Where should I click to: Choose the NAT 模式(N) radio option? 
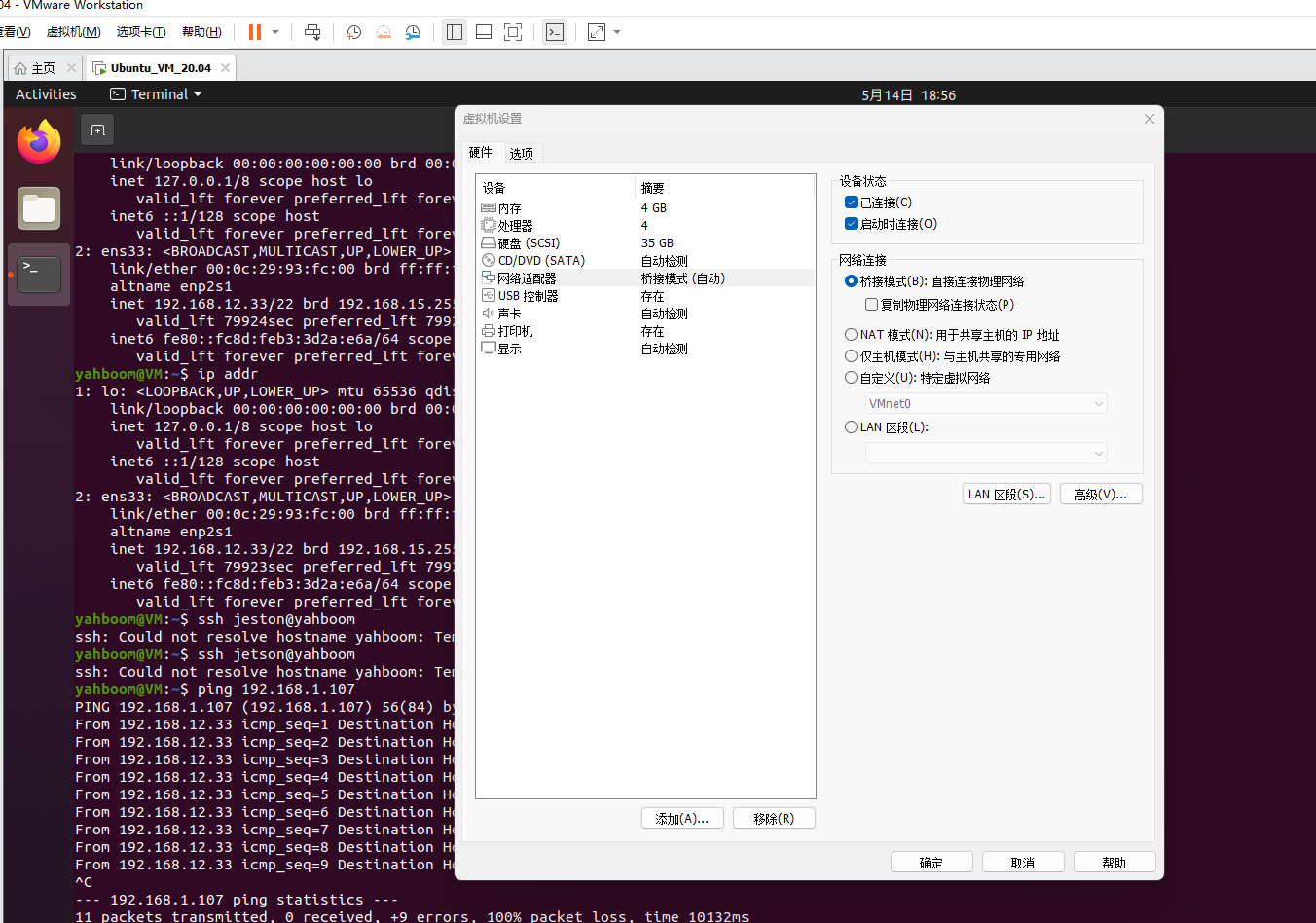click(852, 335)
